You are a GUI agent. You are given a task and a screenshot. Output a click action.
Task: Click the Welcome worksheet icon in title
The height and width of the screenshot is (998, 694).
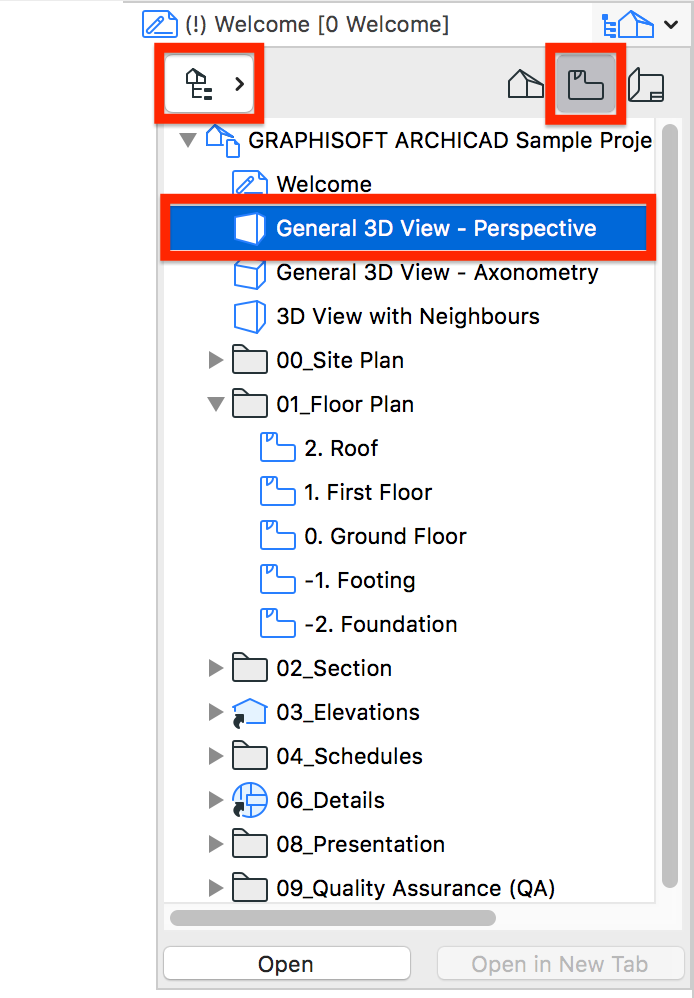[159, 25]
